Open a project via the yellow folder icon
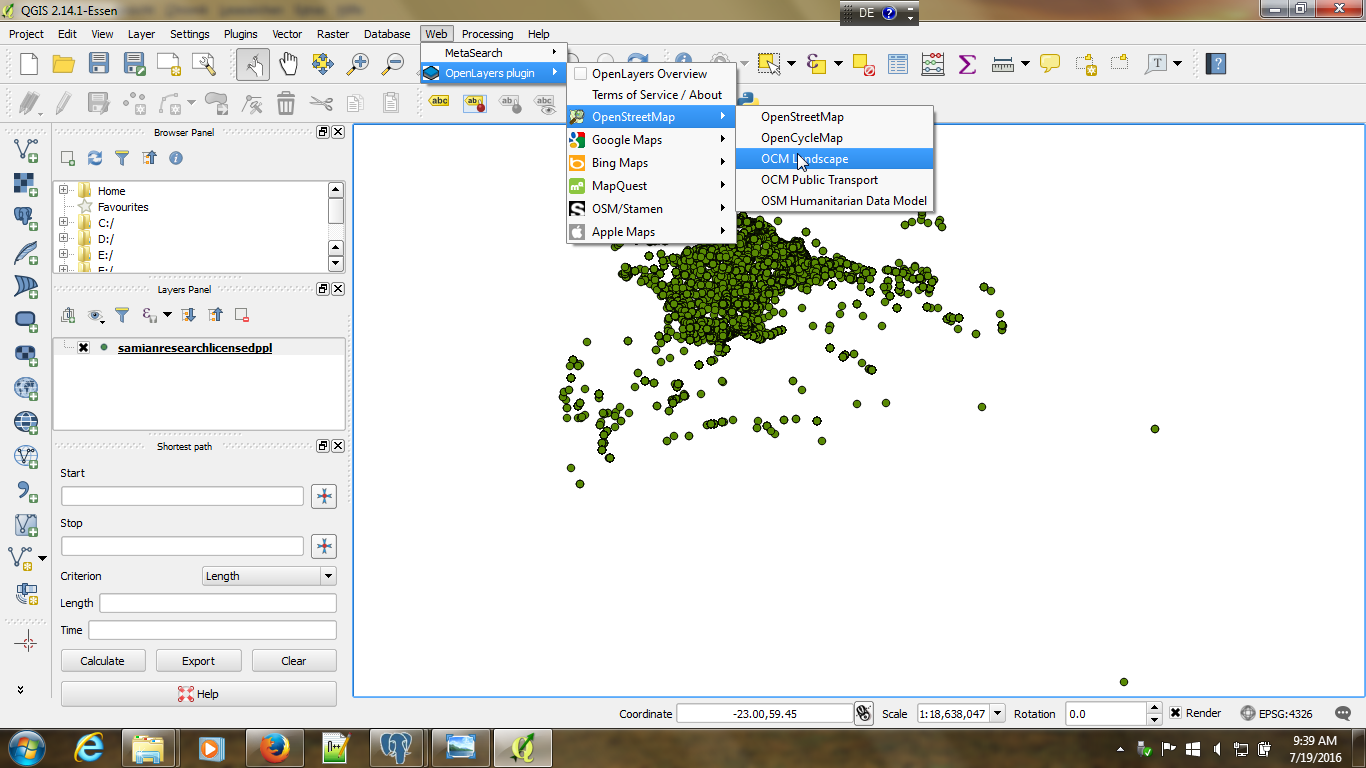Image resolution: width=1366 pixels, height=768 pixels. 64,64
